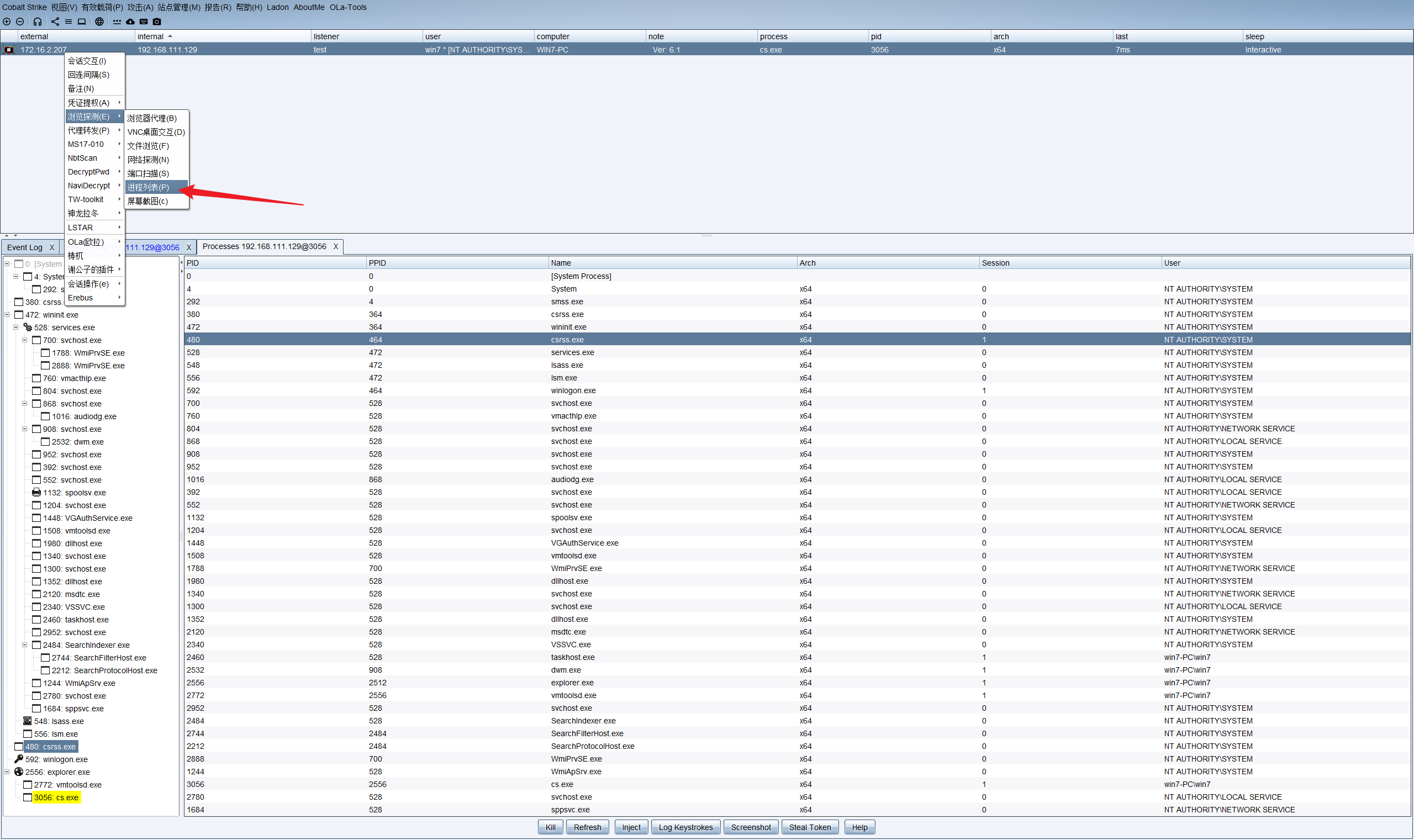Tick the 3056: cs.exe checkbox

click(x=27, y=797)
